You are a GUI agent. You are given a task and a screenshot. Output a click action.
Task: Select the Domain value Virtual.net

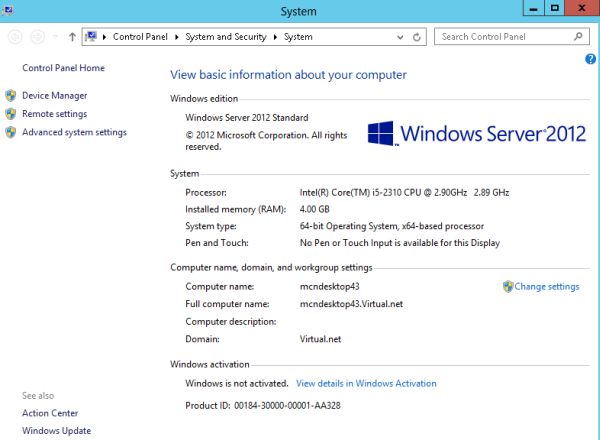pyautogui.click(x=320, y=339)
